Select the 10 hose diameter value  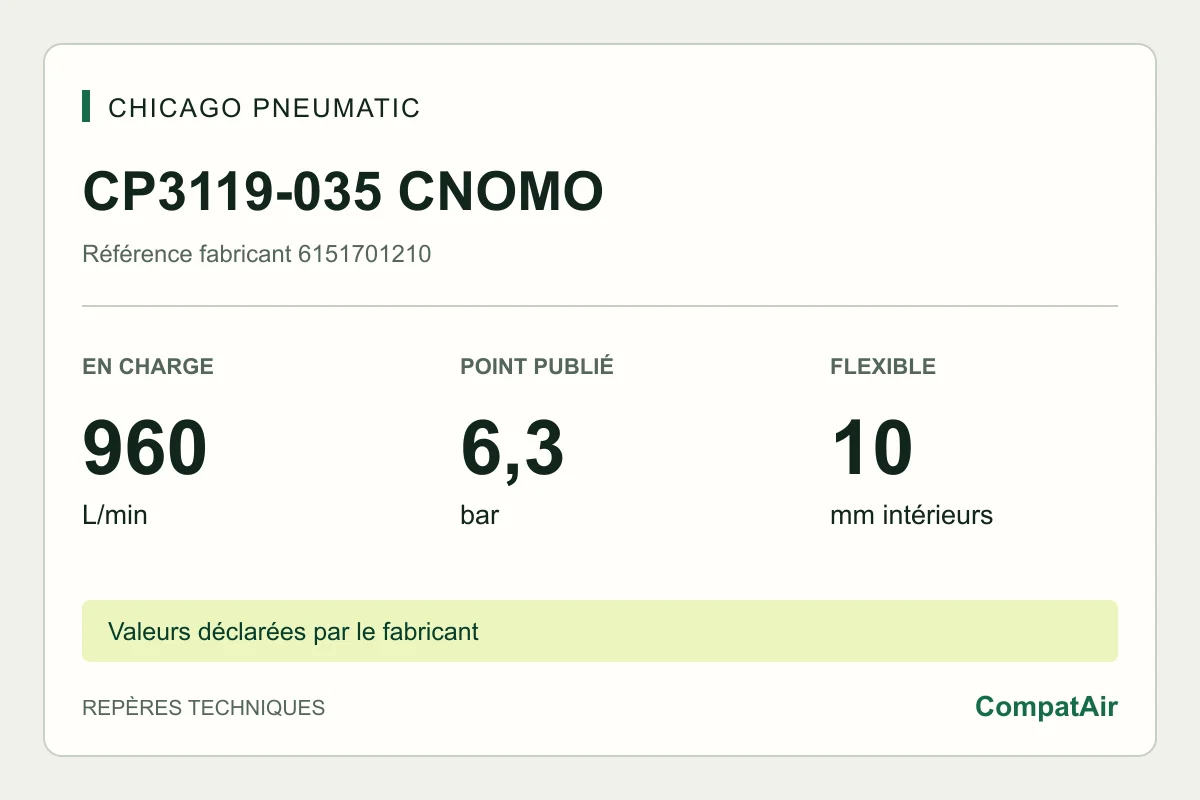pos(871,449)
